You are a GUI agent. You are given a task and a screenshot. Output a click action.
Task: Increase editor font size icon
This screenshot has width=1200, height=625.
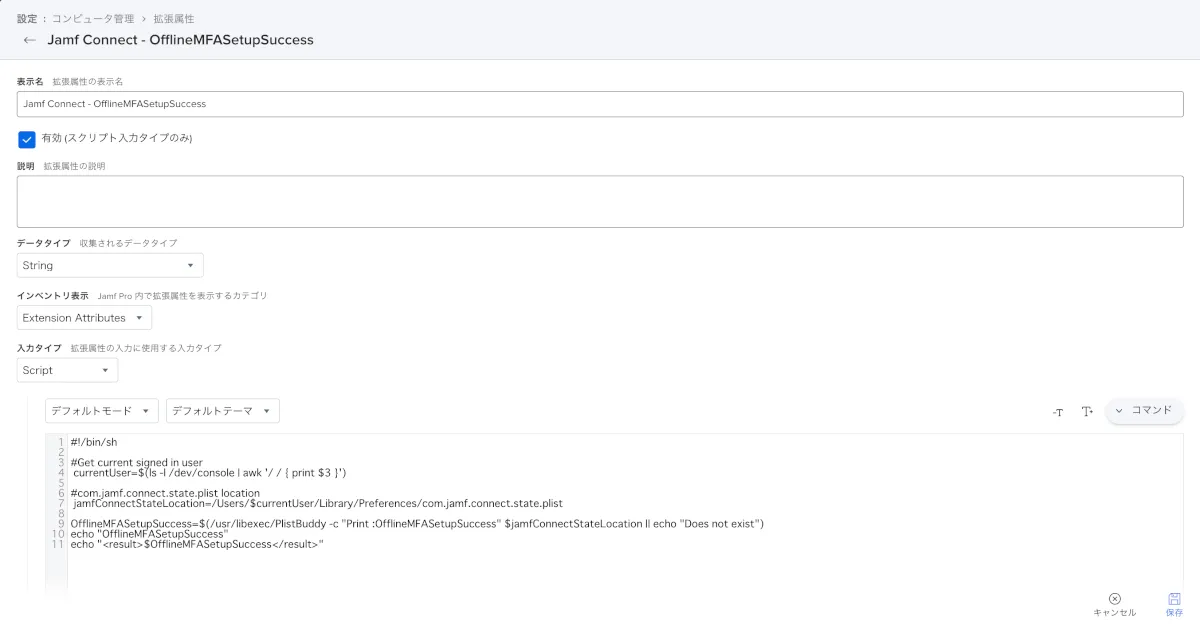tap(1087, 412)
